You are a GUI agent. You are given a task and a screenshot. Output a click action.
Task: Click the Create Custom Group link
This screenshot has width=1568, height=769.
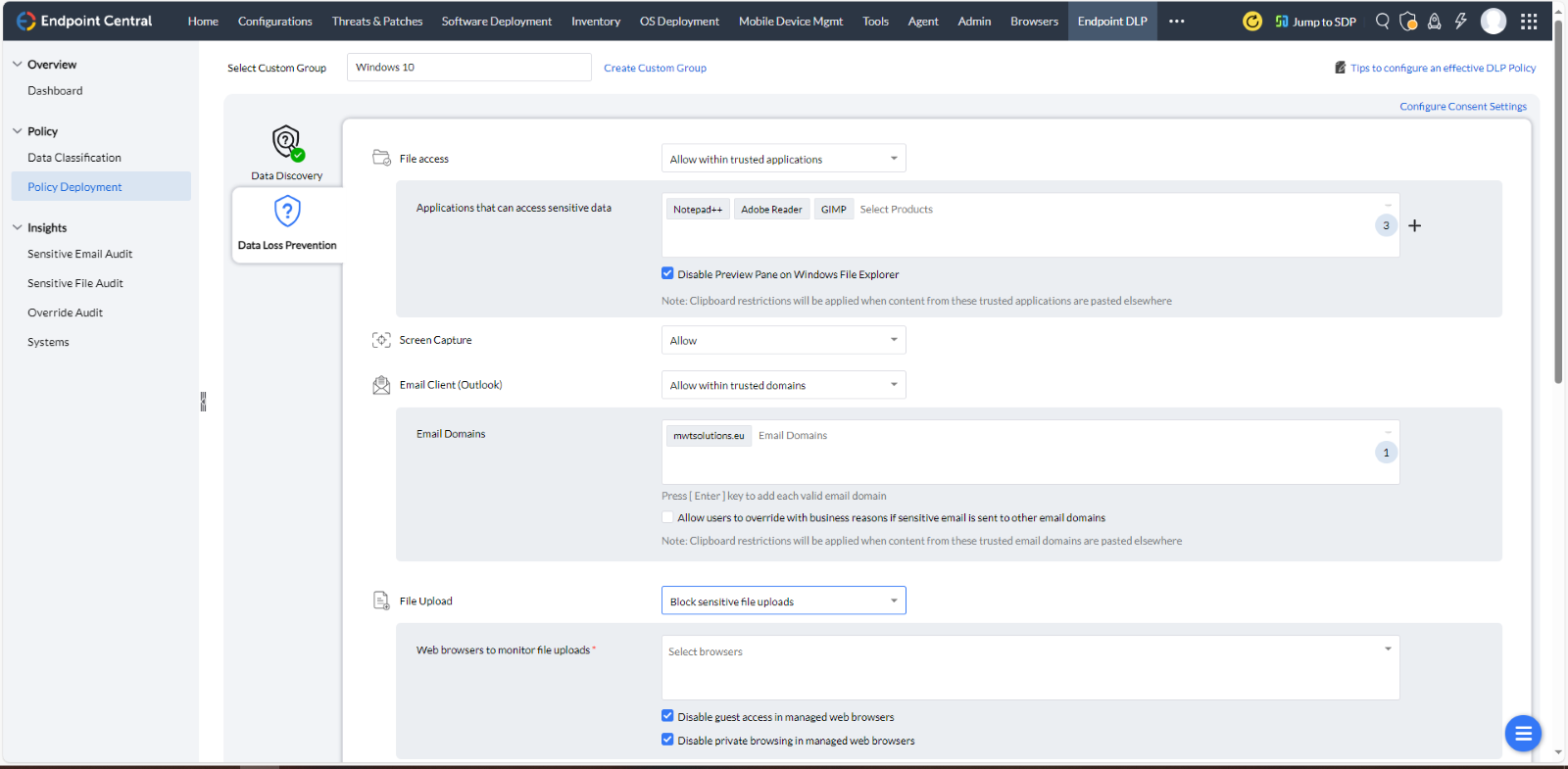click(655, 68)
